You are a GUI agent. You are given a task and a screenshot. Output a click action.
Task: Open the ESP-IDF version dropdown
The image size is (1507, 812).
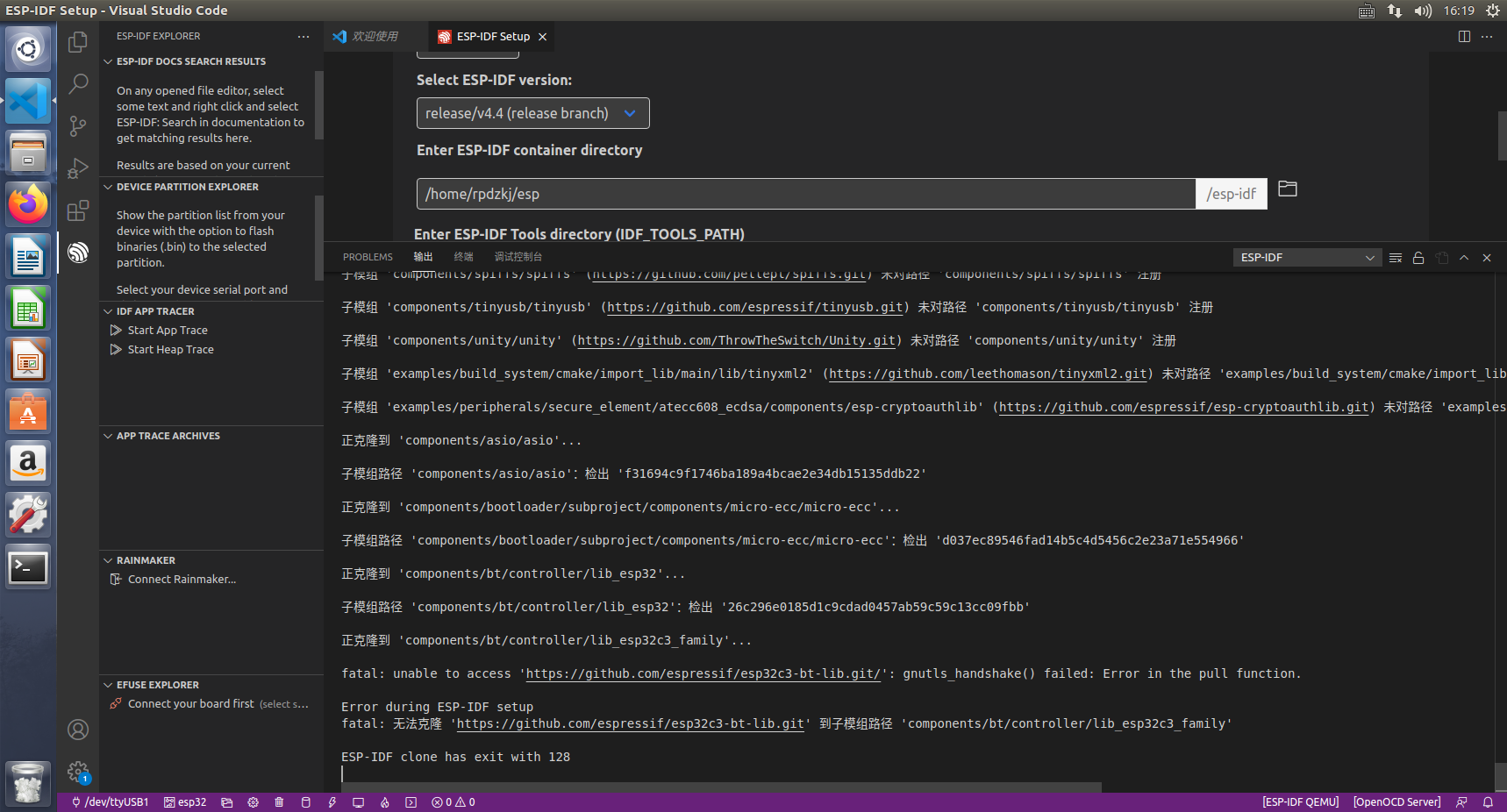(x=533, y=113)
